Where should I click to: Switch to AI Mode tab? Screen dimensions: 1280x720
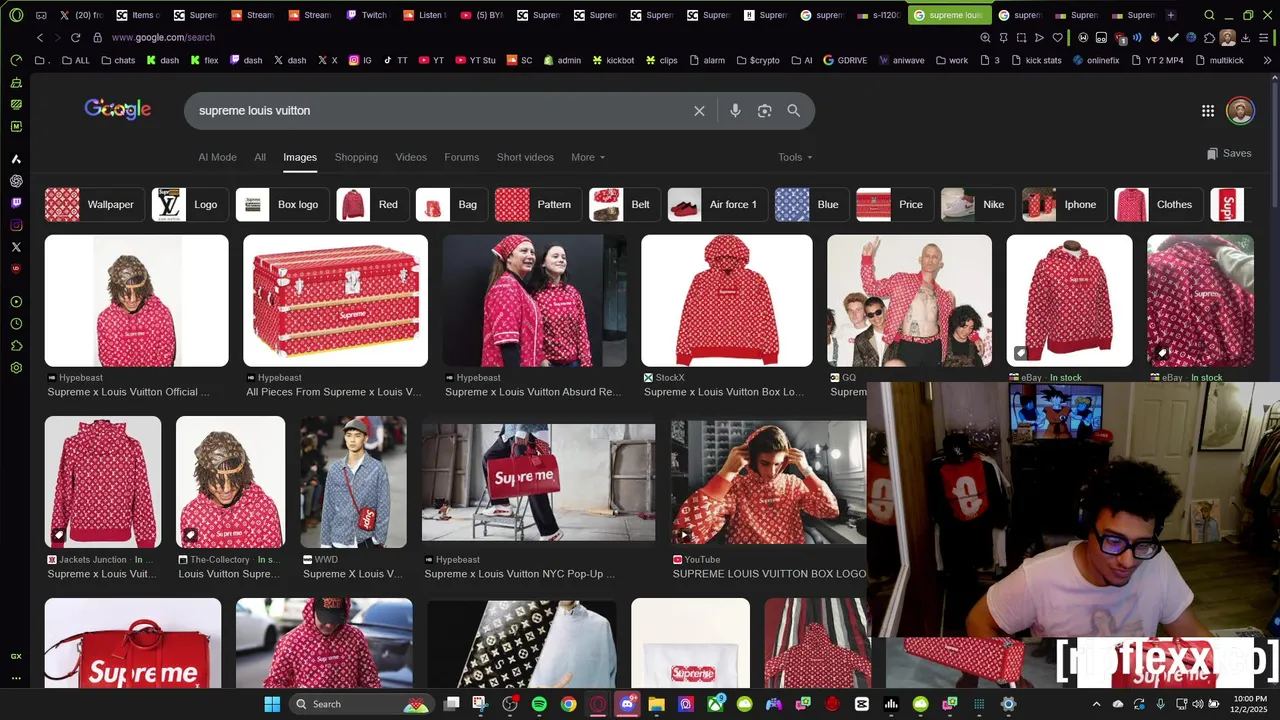click(x=217, y=157)
